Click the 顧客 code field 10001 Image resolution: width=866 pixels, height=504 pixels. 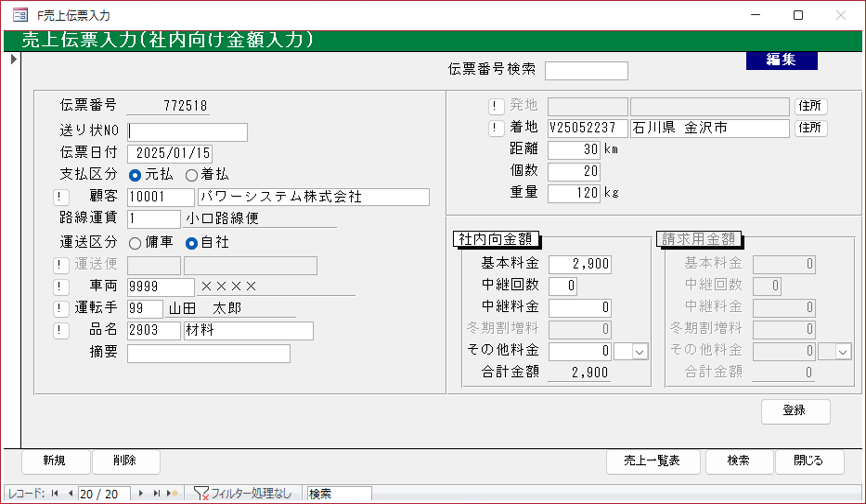tap(161, 197)
